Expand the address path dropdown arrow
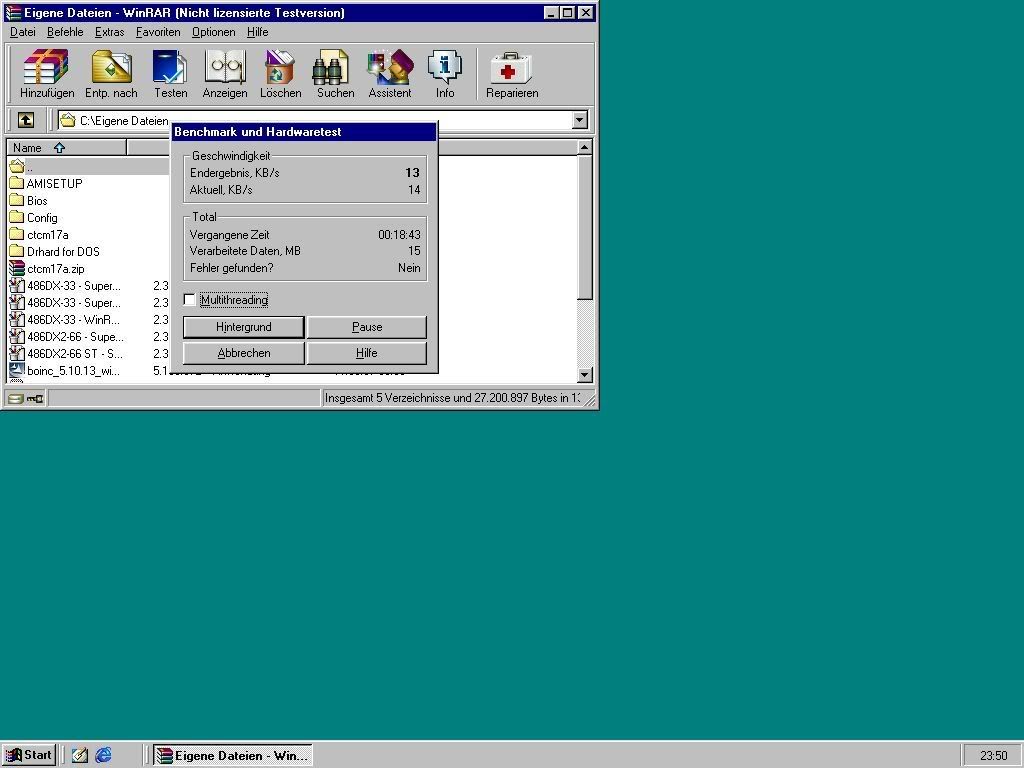 click(580, 120)
